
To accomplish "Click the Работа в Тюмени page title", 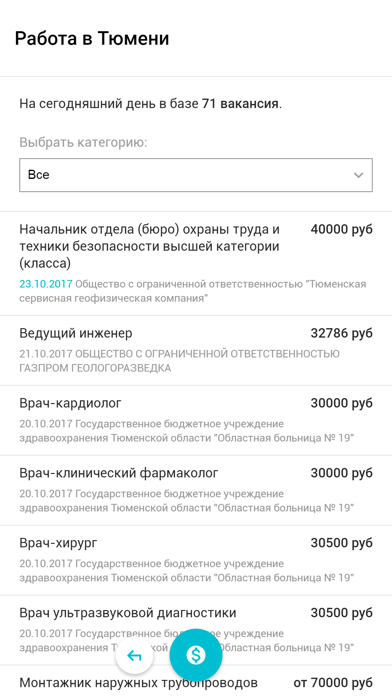I will pos(92,39).
